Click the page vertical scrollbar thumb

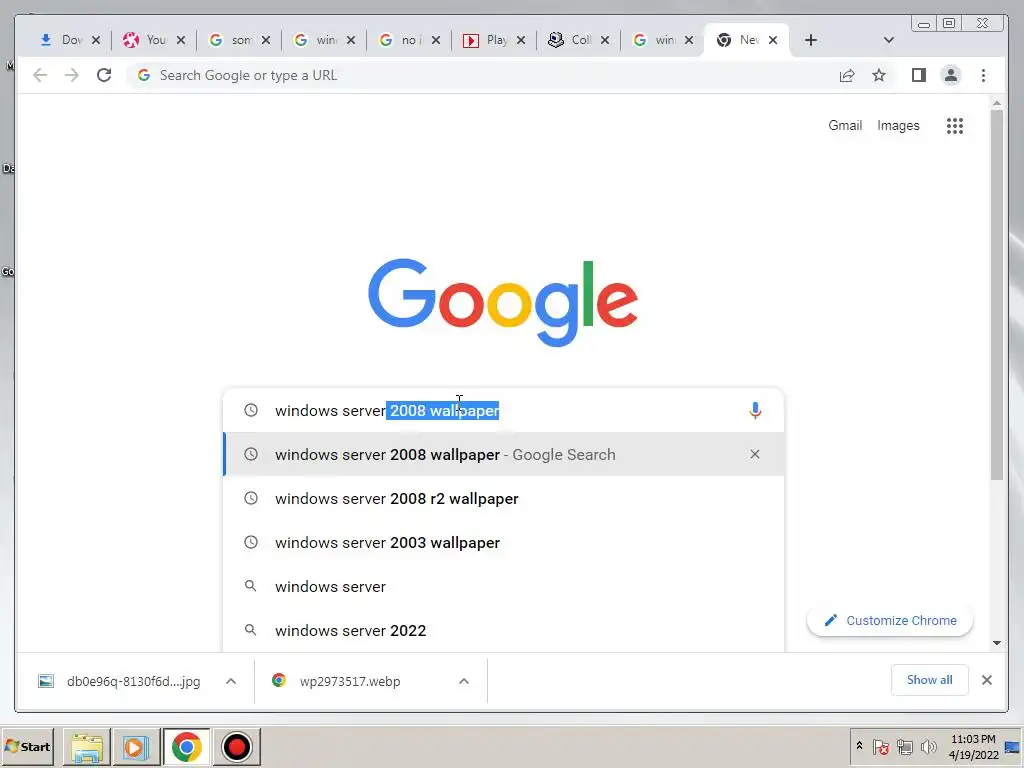[997, 295]
